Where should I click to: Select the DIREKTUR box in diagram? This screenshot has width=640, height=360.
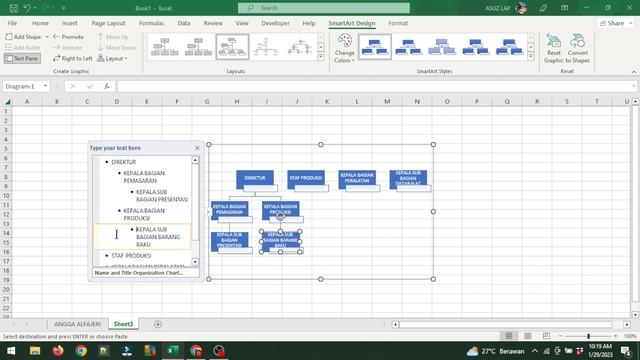[255, 179]
